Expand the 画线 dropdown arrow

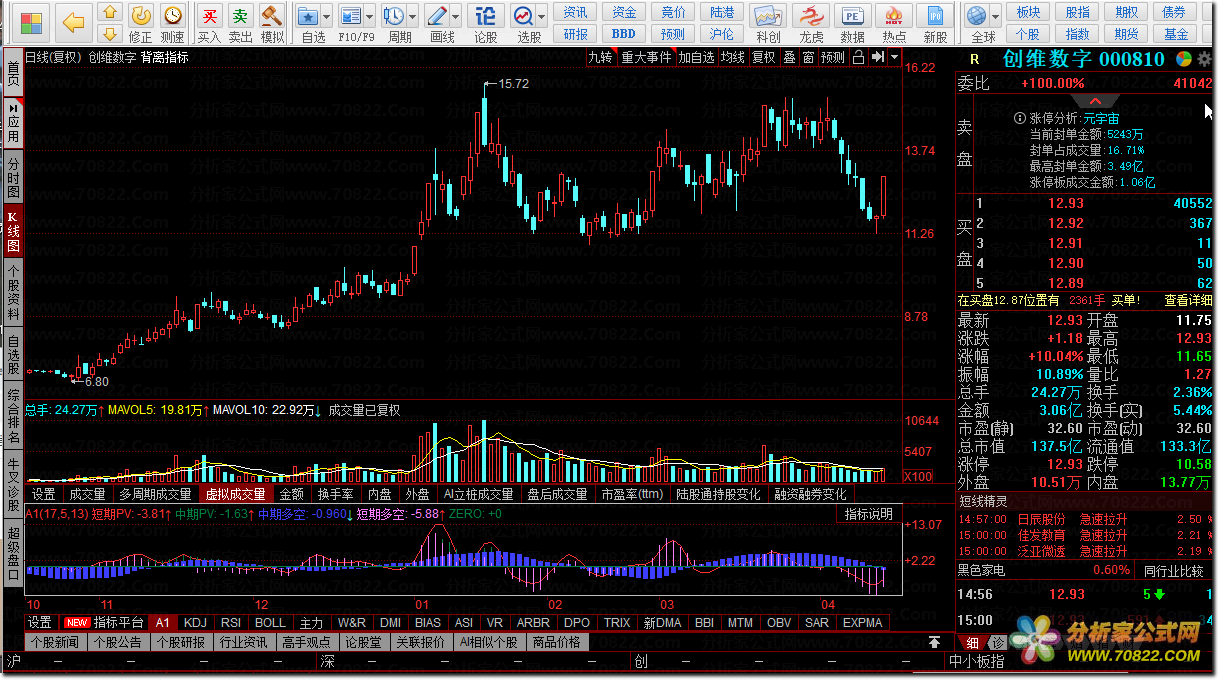455,17
